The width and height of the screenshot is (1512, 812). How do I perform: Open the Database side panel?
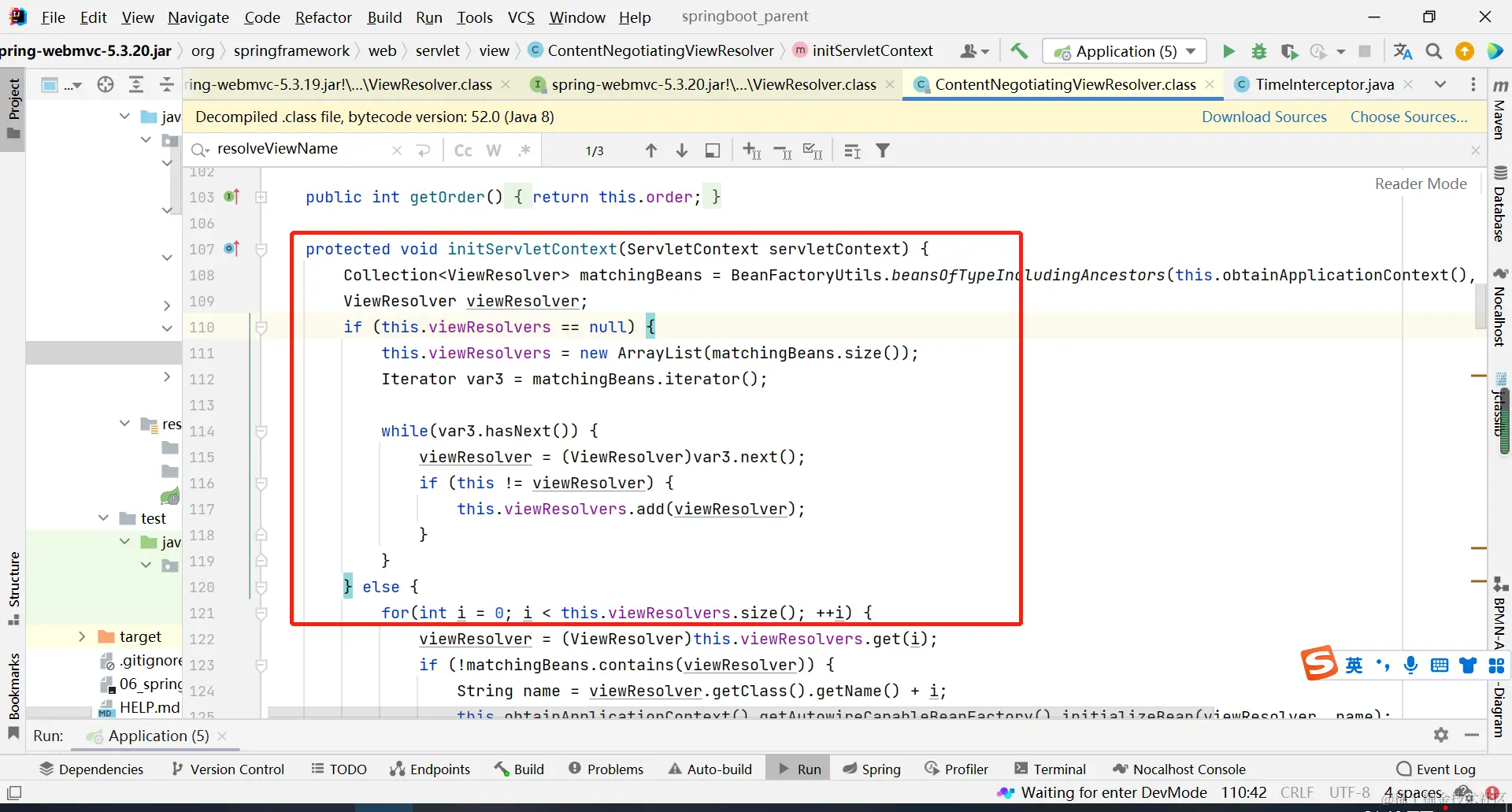point(1500,205)
